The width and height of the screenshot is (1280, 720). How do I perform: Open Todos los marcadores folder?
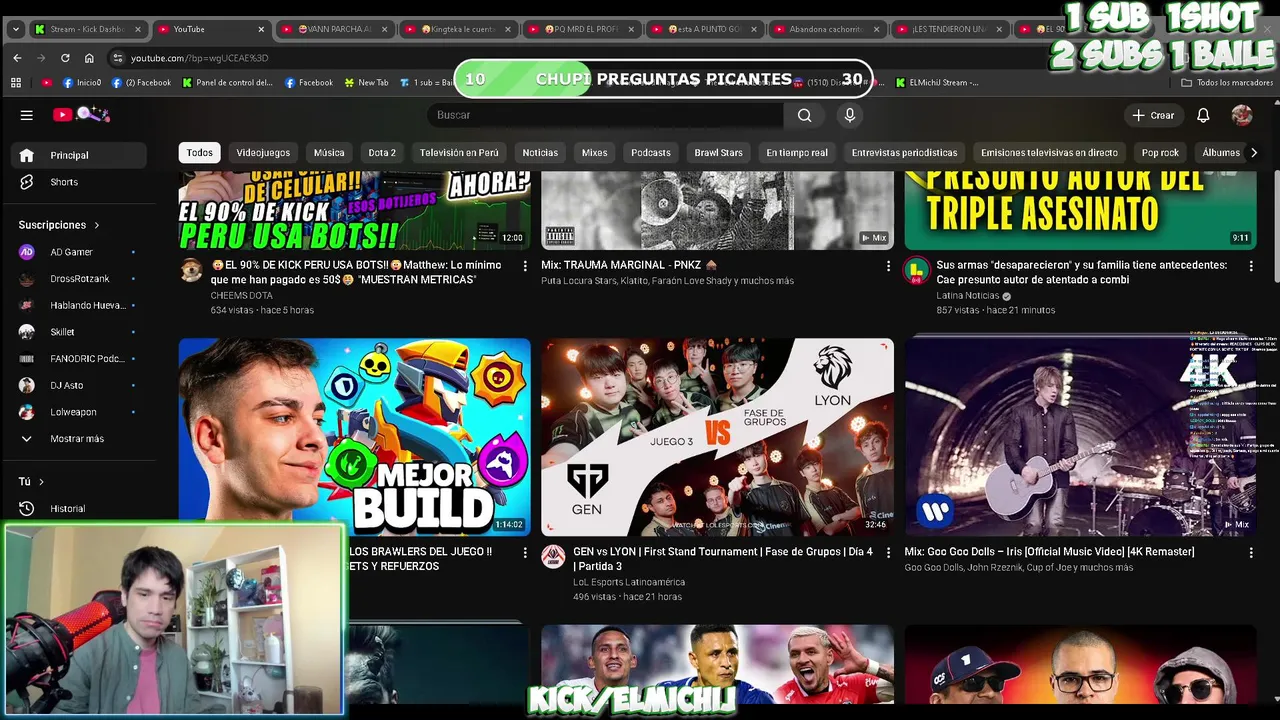click(x=1227, y=83)
